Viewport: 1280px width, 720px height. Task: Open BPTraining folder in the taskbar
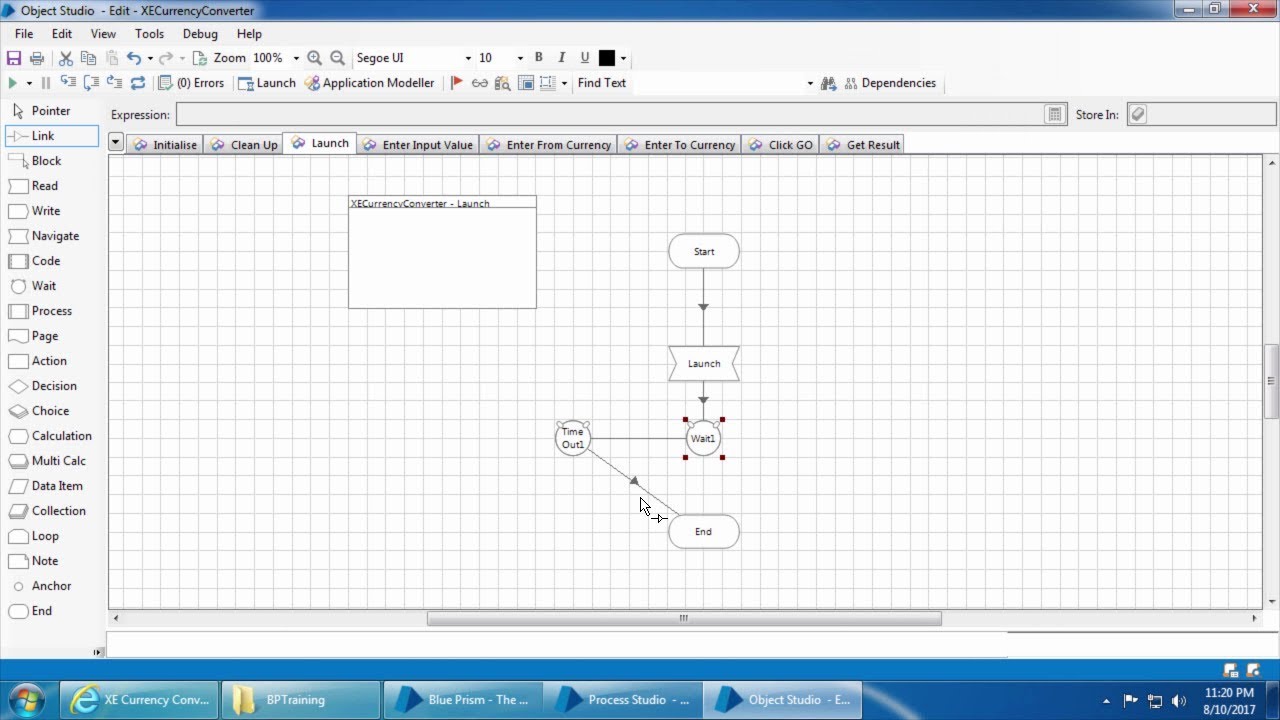click(300, 700)
